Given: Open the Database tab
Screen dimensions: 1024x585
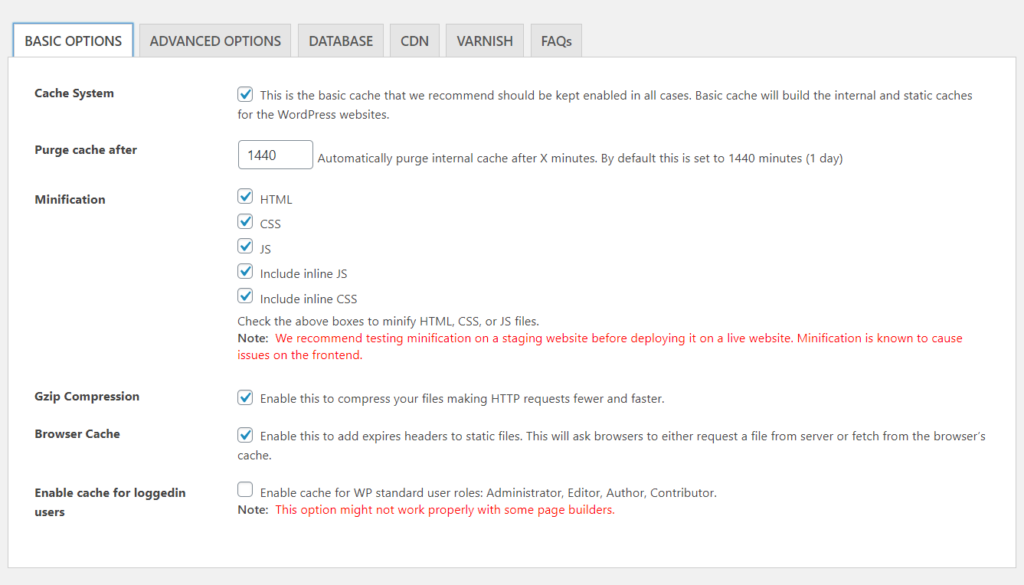Looking at the screenshot, I should [340, 41].
